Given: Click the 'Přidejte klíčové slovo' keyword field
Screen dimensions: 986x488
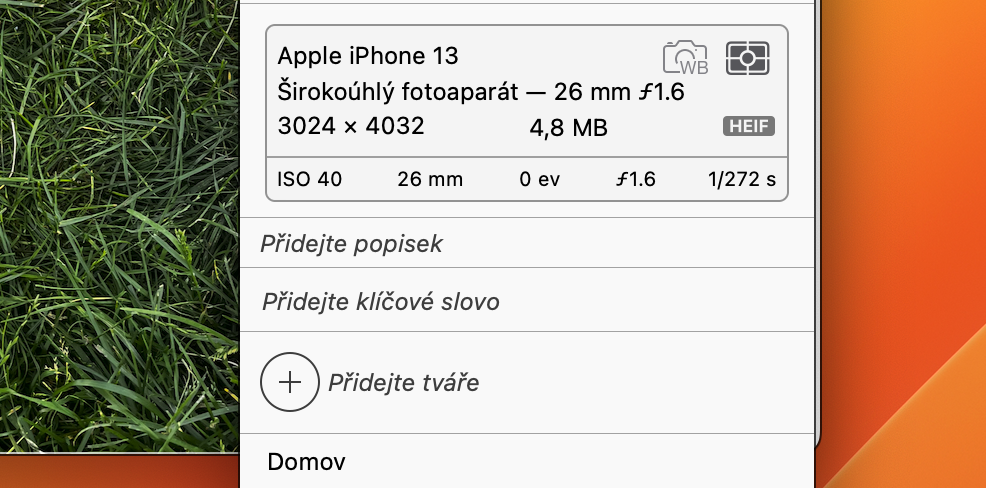Looking at the screenshot, I should pyautogui.click(x=380, y=301).
